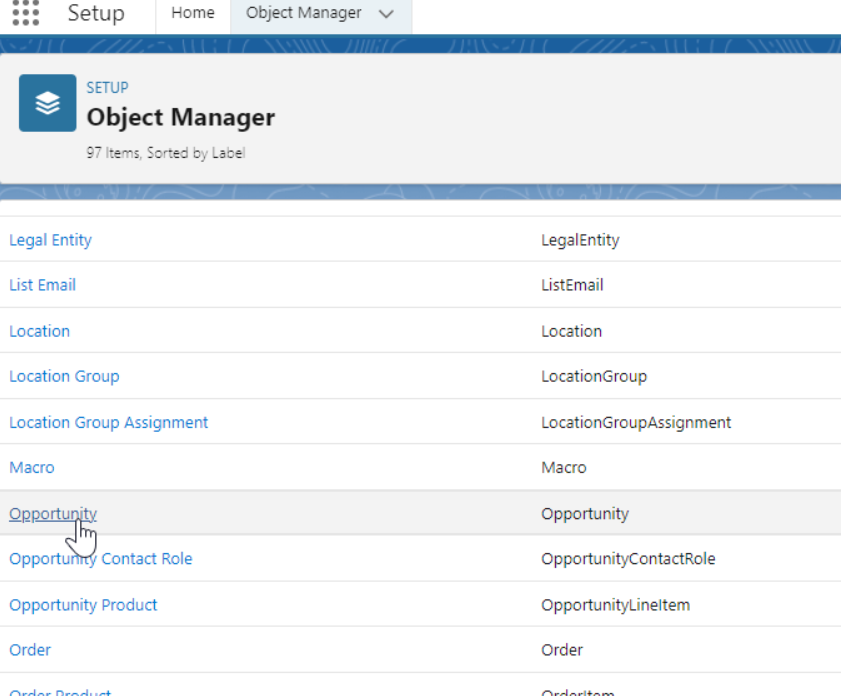Go to the Location object
The image size is (841, 696).
click(40, 331)
